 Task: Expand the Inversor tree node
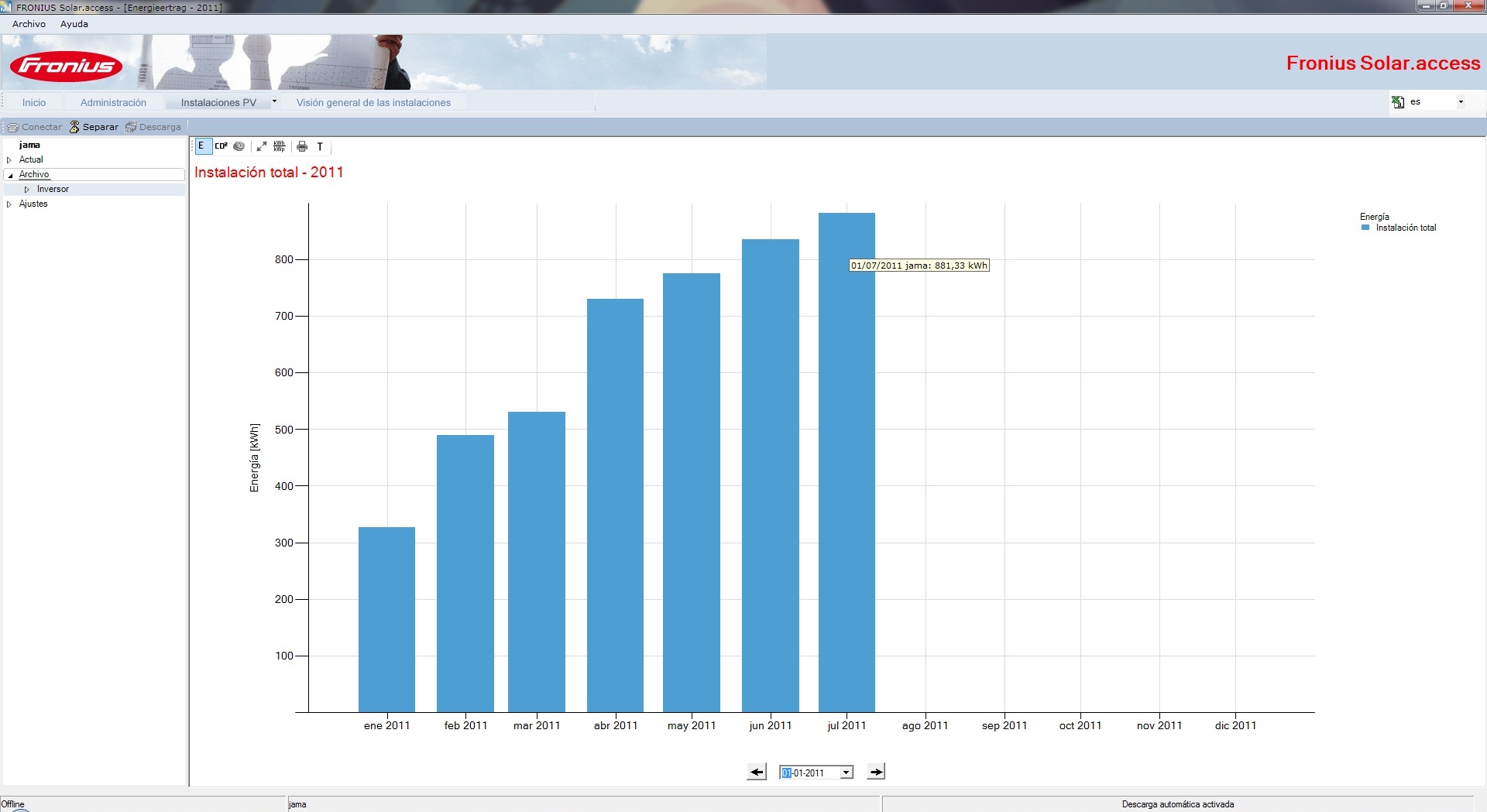click(x=26, y=190)
